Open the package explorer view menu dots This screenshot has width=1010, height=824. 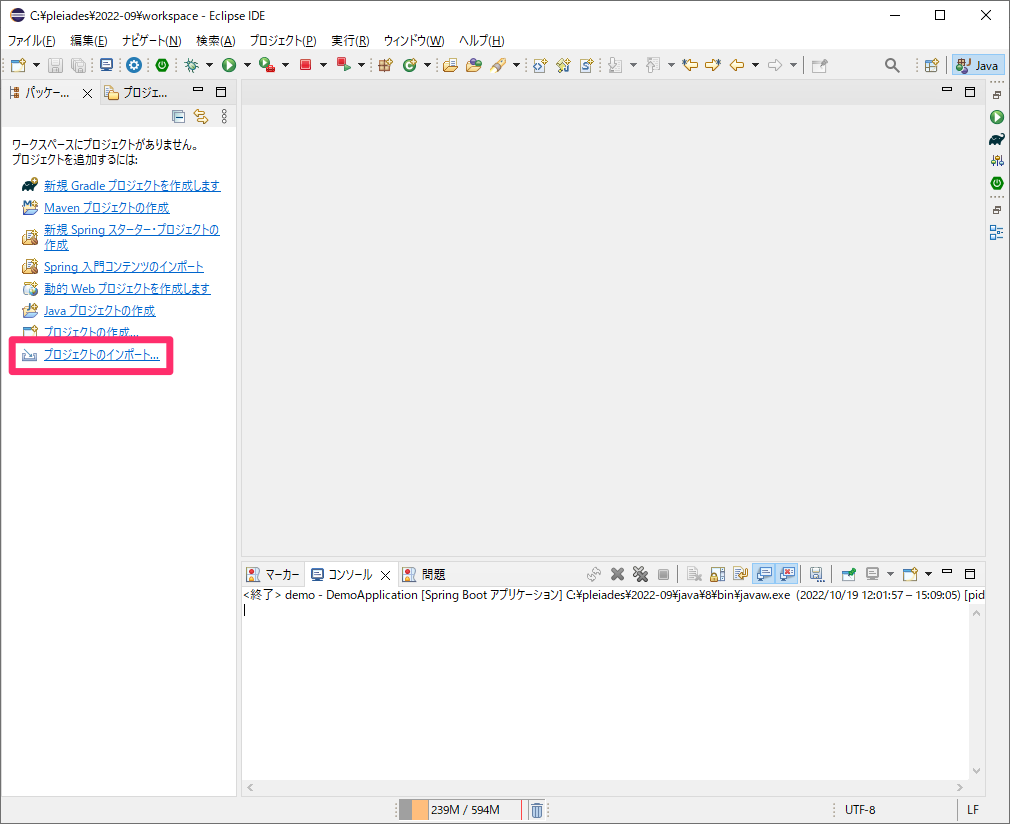tap(224, 116)
